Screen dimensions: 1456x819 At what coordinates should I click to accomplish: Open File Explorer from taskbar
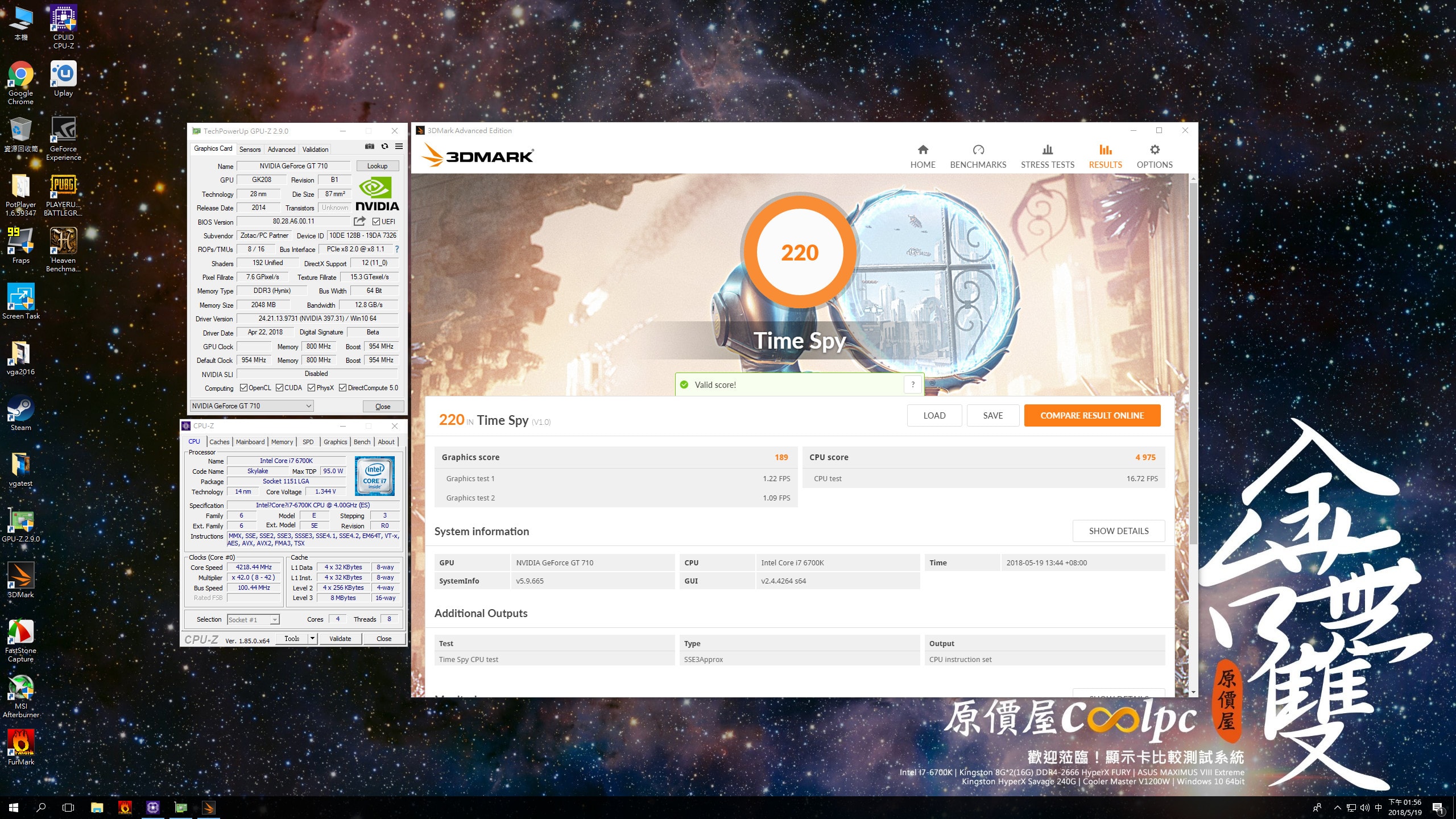point(97,808)
